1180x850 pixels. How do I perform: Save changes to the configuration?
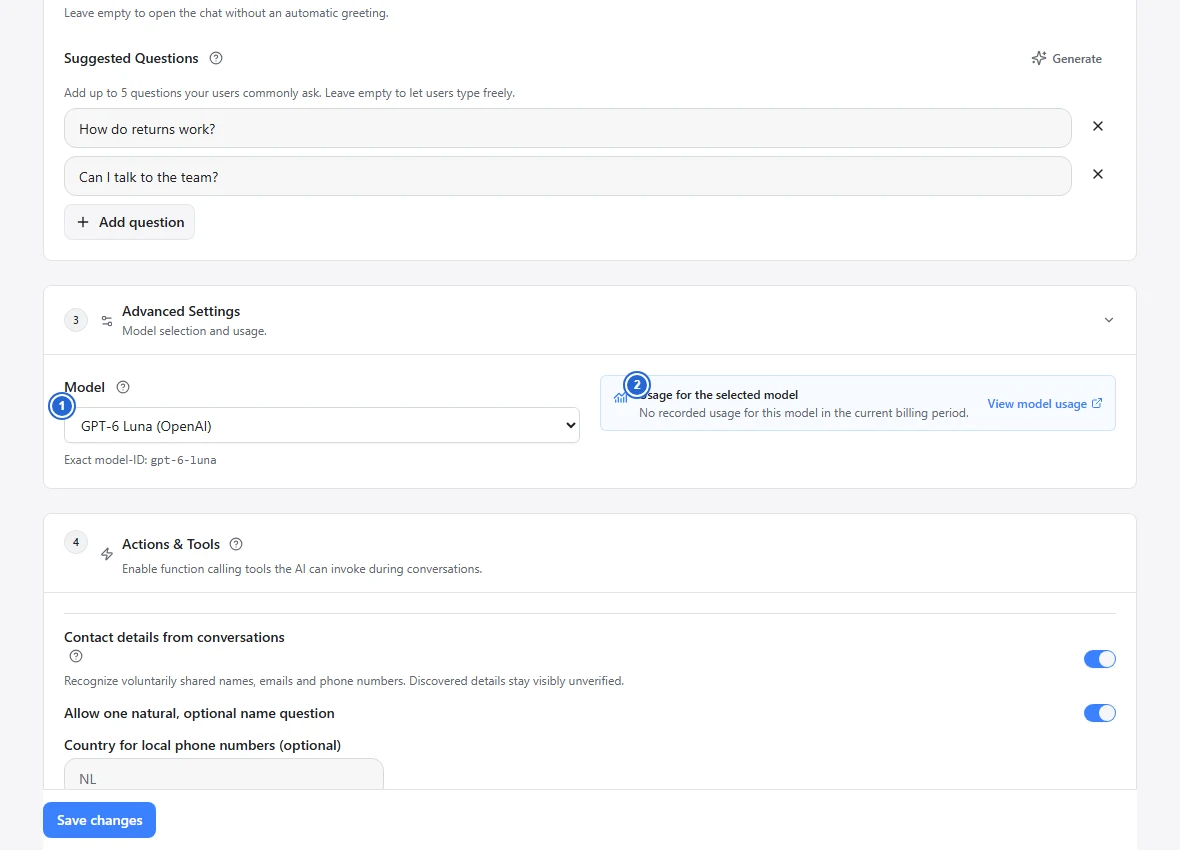point(99,820)
